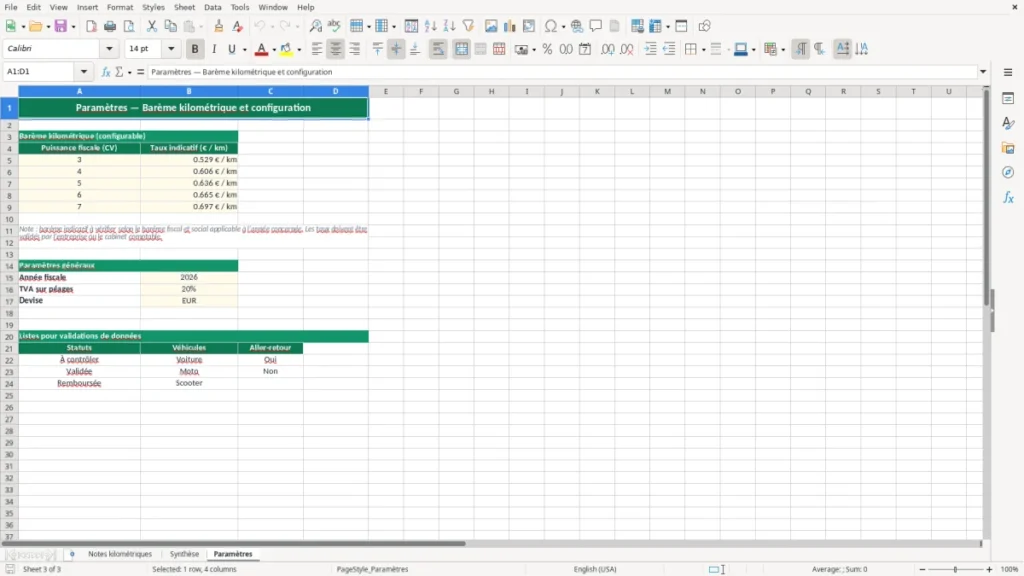Toggle Underline formatting
The image size is (1024, 576).
pos(231,49)
